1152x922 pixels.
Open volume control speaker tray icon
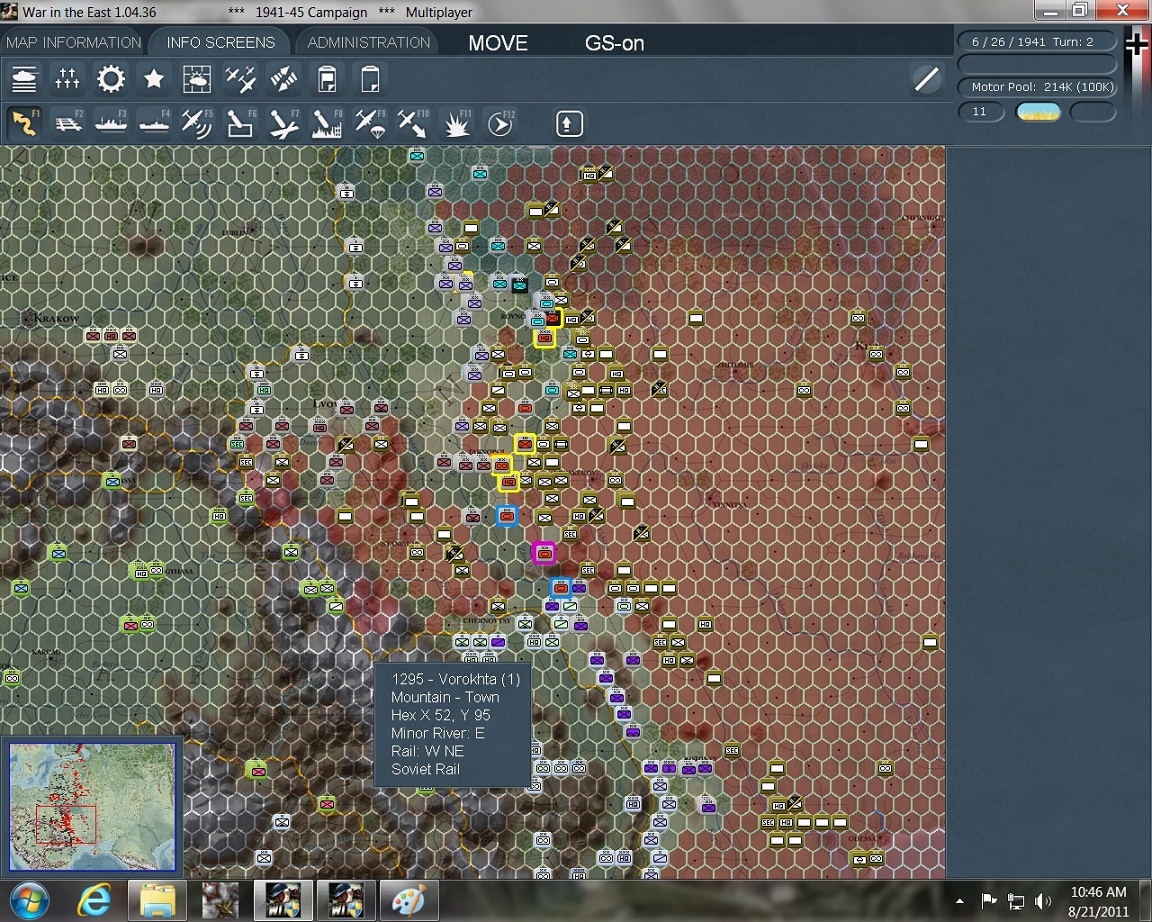(x=1042, y=901)
